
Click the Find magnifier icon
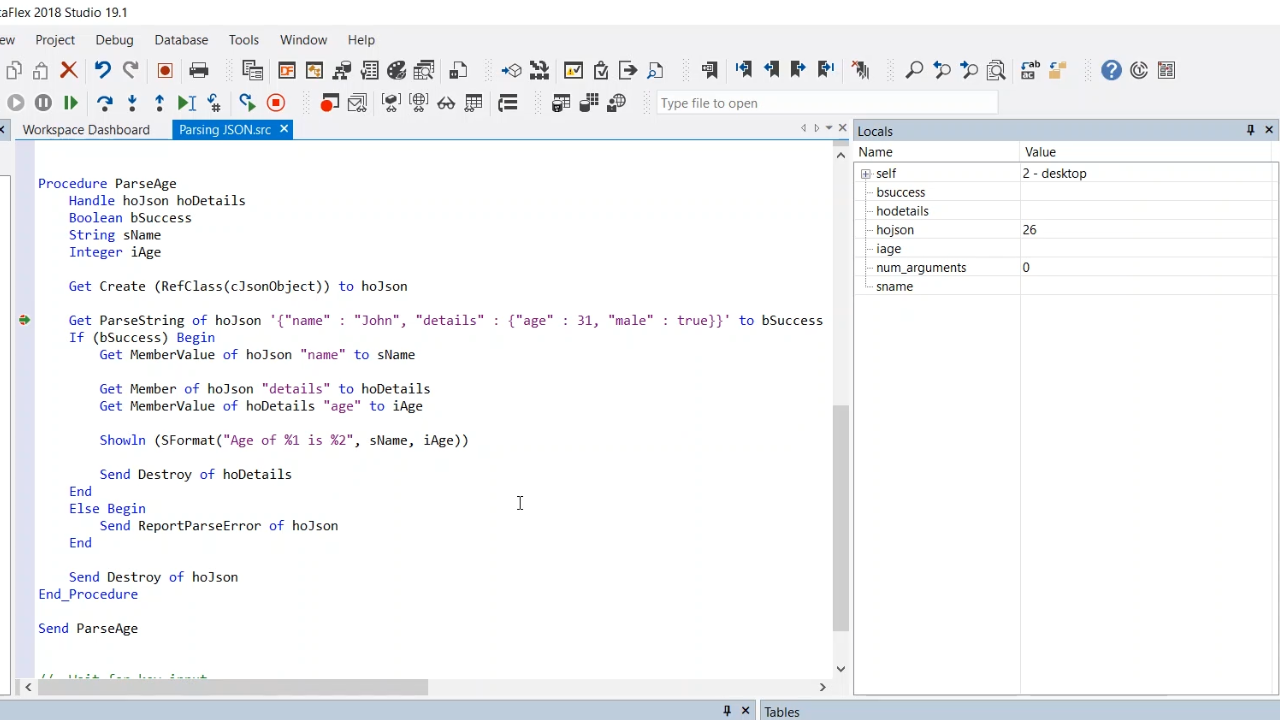914,70
